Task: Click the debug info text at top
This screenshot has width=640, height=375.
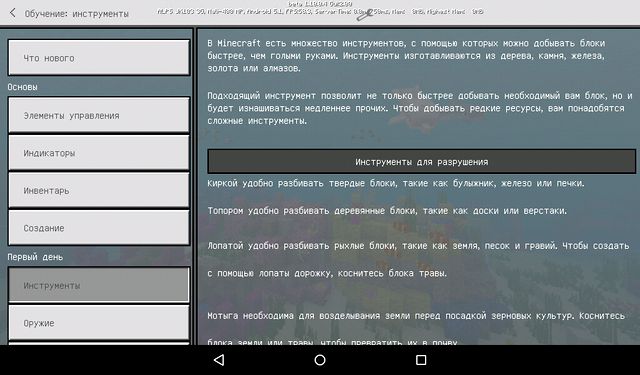Action: coord(320,9)
